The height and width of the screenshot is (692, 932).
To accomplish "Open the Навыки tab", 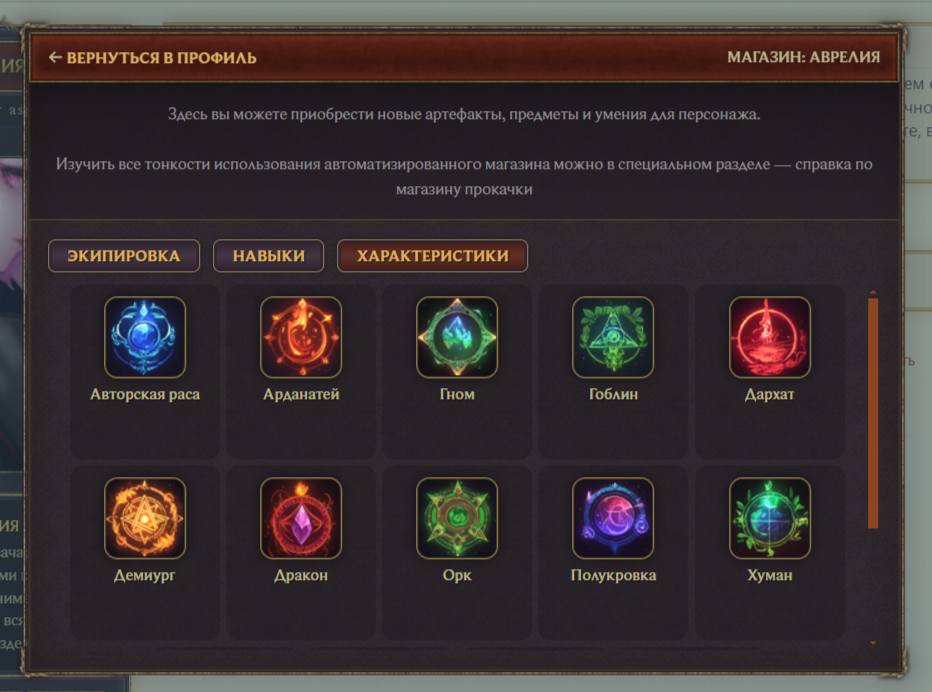I will coord(269,256).
